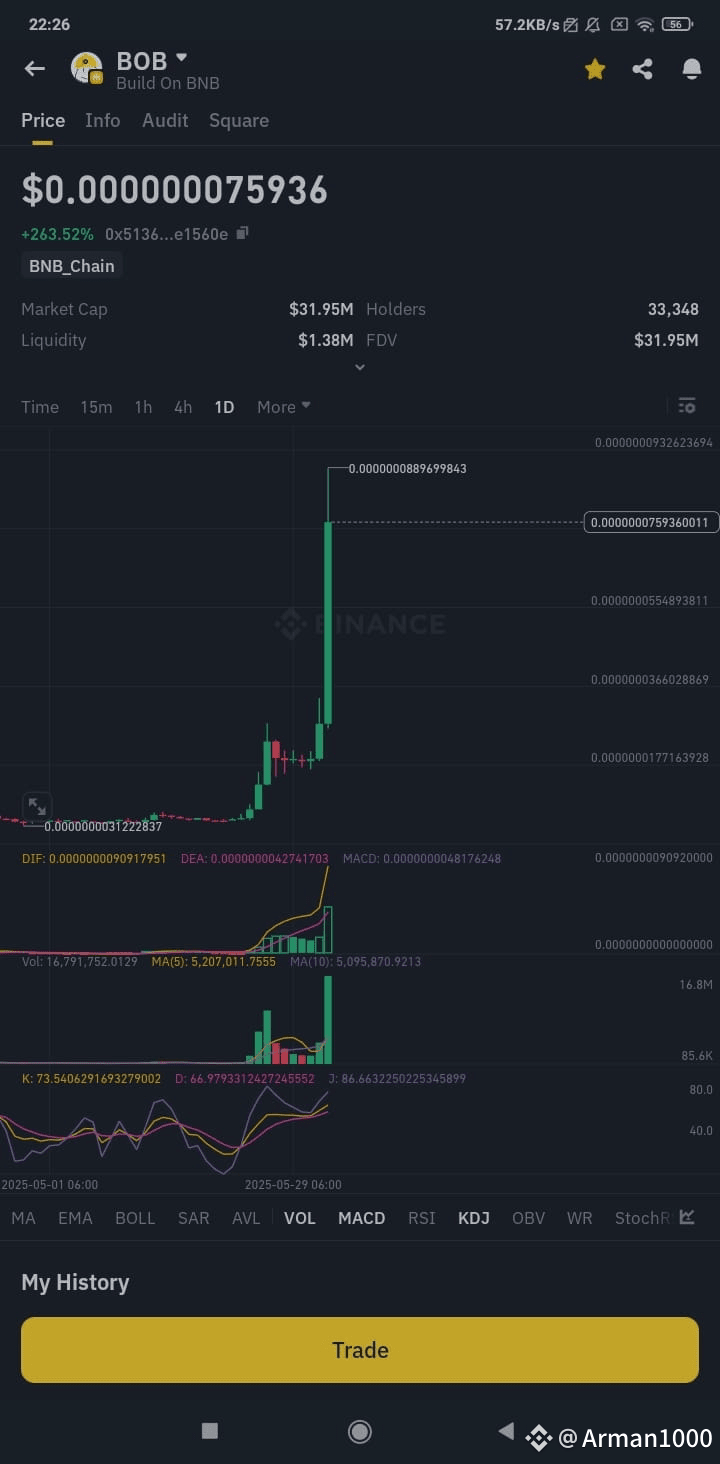Viewport: 720px width, 1464px height.
Task: Tap the My History heading
Action: (x=75, y=1282)
